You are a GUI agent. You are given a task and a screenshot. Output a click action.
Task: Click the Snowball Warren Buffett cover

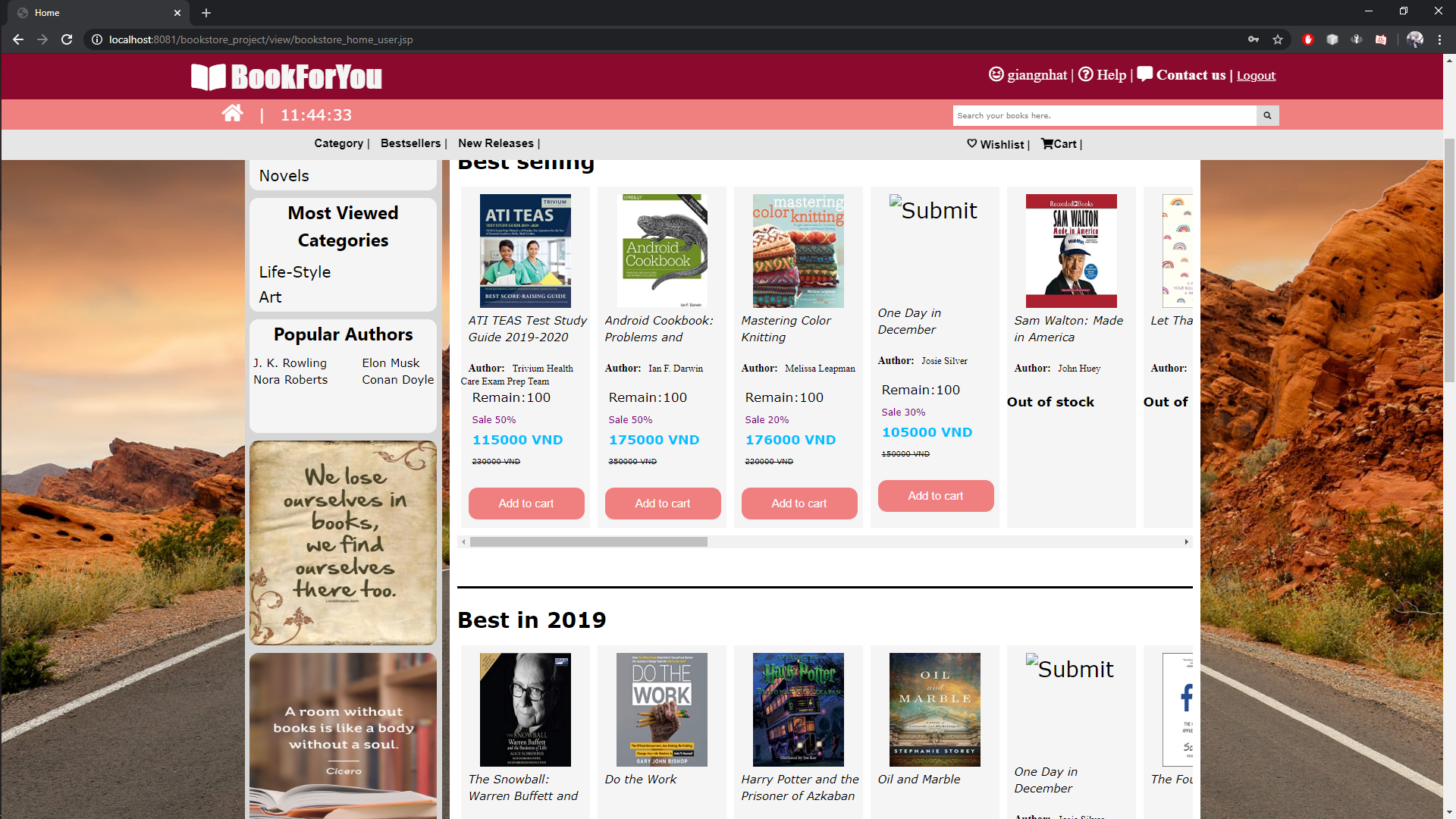point(525,709)
